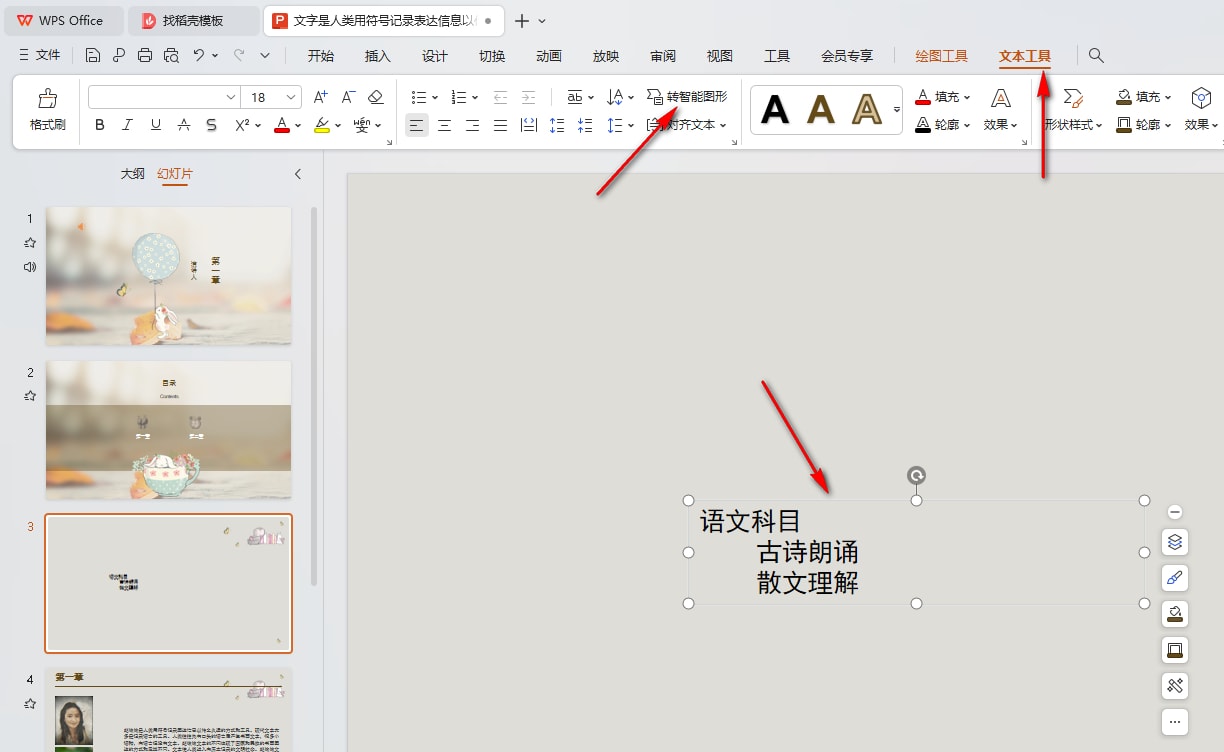This screenshot has width=1224, height=752.
Task: Expand bullet list options dropdown
Action: pyautogui.click(x=434, y=97)
